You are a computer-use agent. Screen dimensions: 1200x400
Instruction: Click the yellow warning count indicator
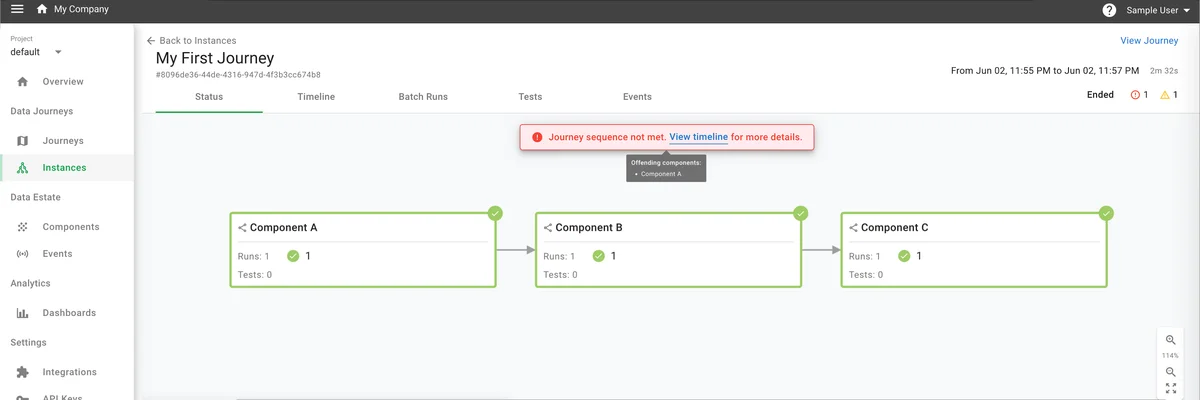1168,95
